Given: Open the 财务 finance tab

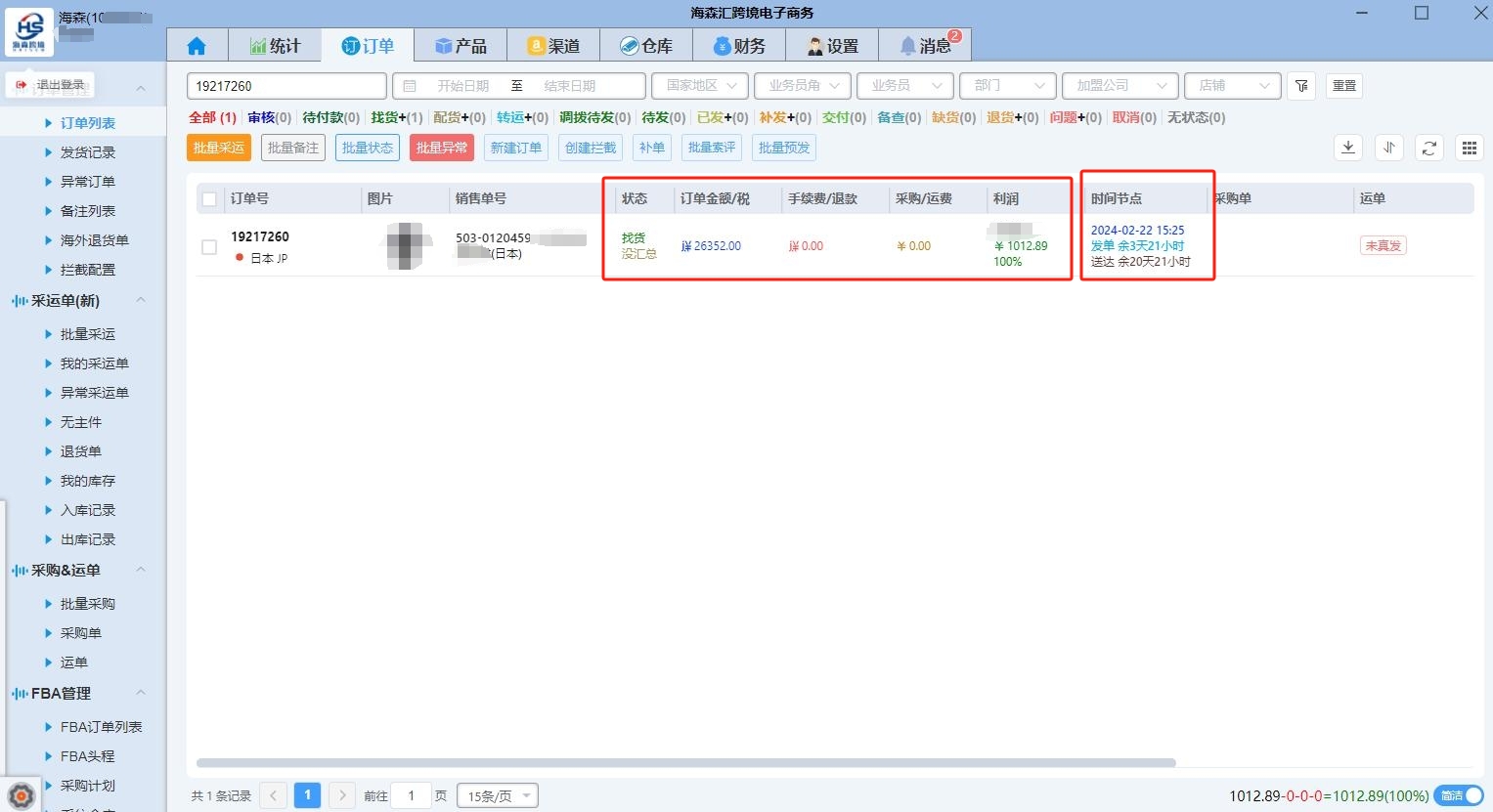Looking at the screenshot, I should point(739,46).
